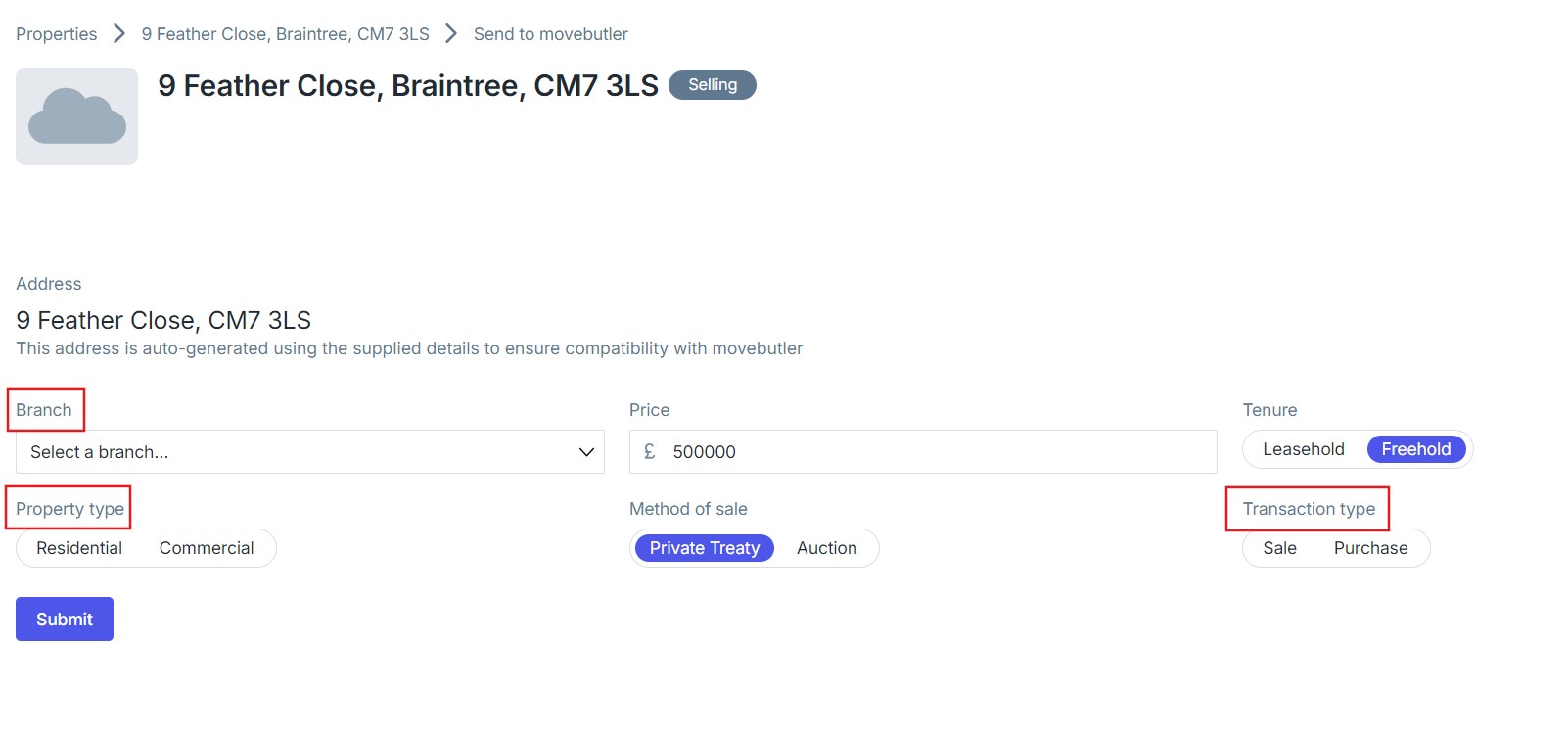Screen dimensions: 1568x736
Task: Set transaction type to Sale
Action: (x=1279, y=548)
